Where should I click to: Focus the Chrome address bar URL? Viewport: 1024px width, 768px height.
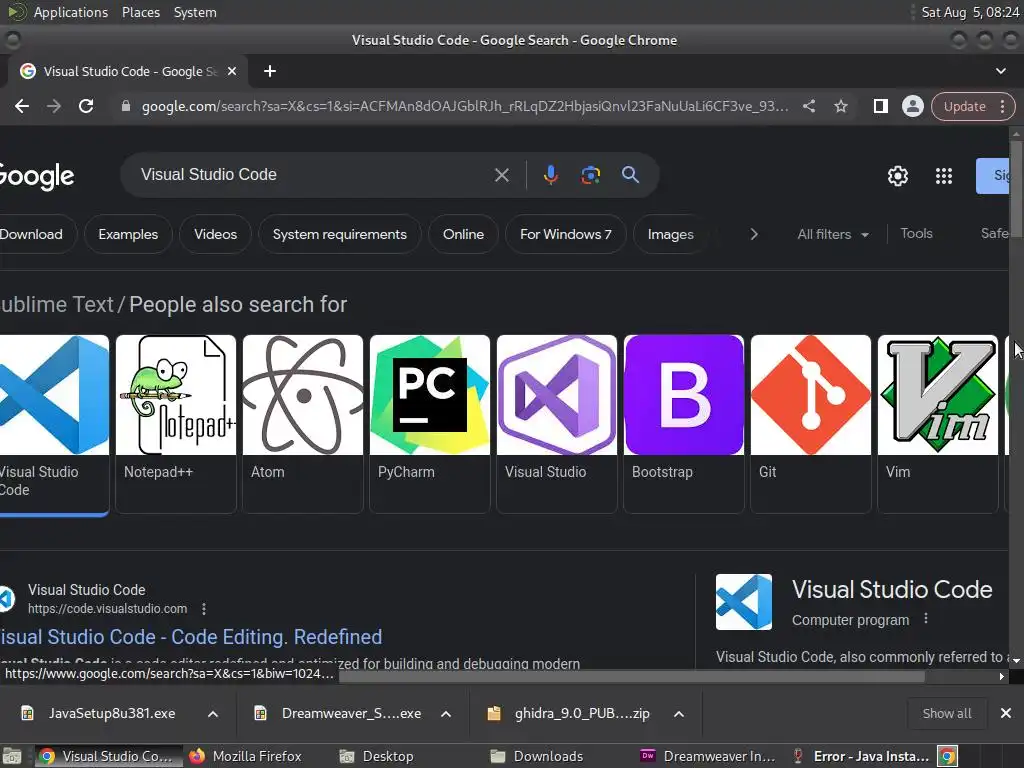[x=465, y=106]
